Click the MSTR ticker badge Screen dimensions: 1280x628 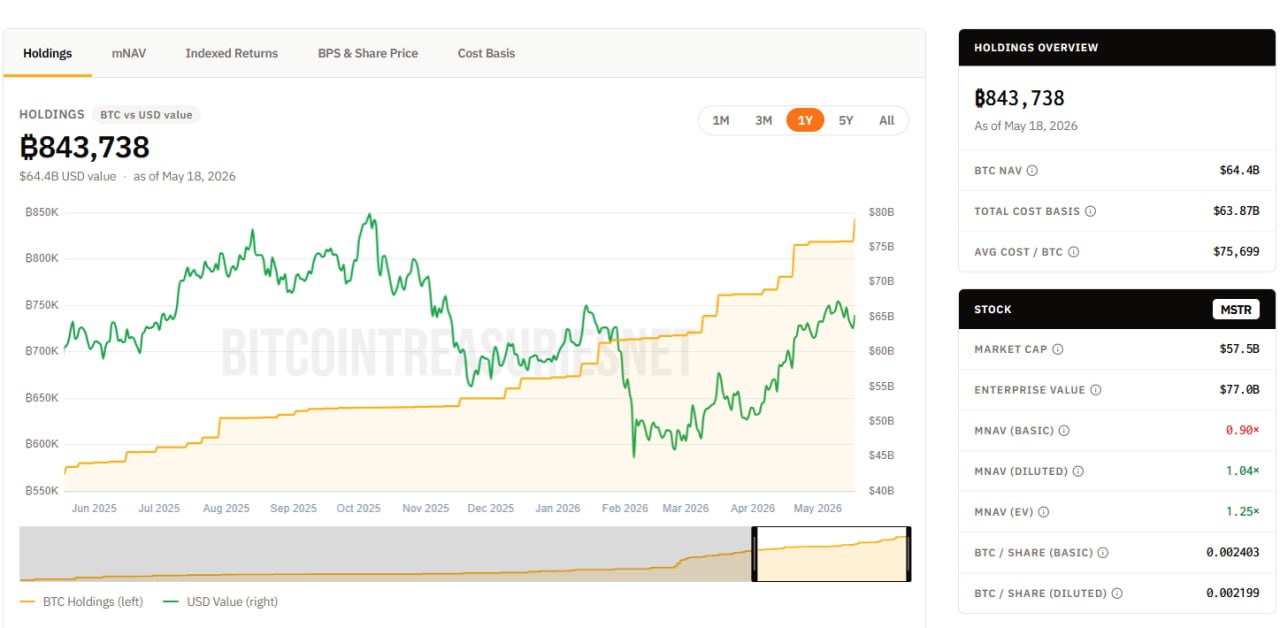click(1236, 309)
